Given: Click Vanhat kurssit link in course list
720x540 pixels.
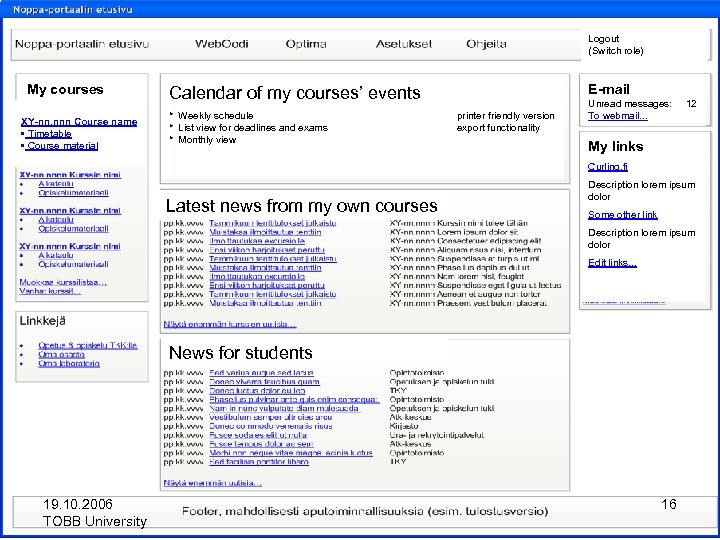Looking at the screenshot, I should tap(51, 292).
